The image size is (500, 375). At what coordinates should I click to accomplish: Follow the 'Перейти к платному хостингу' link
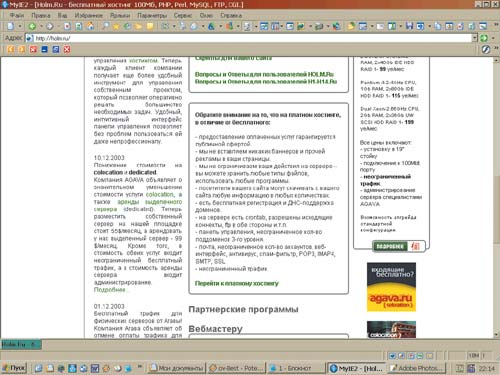237,283
